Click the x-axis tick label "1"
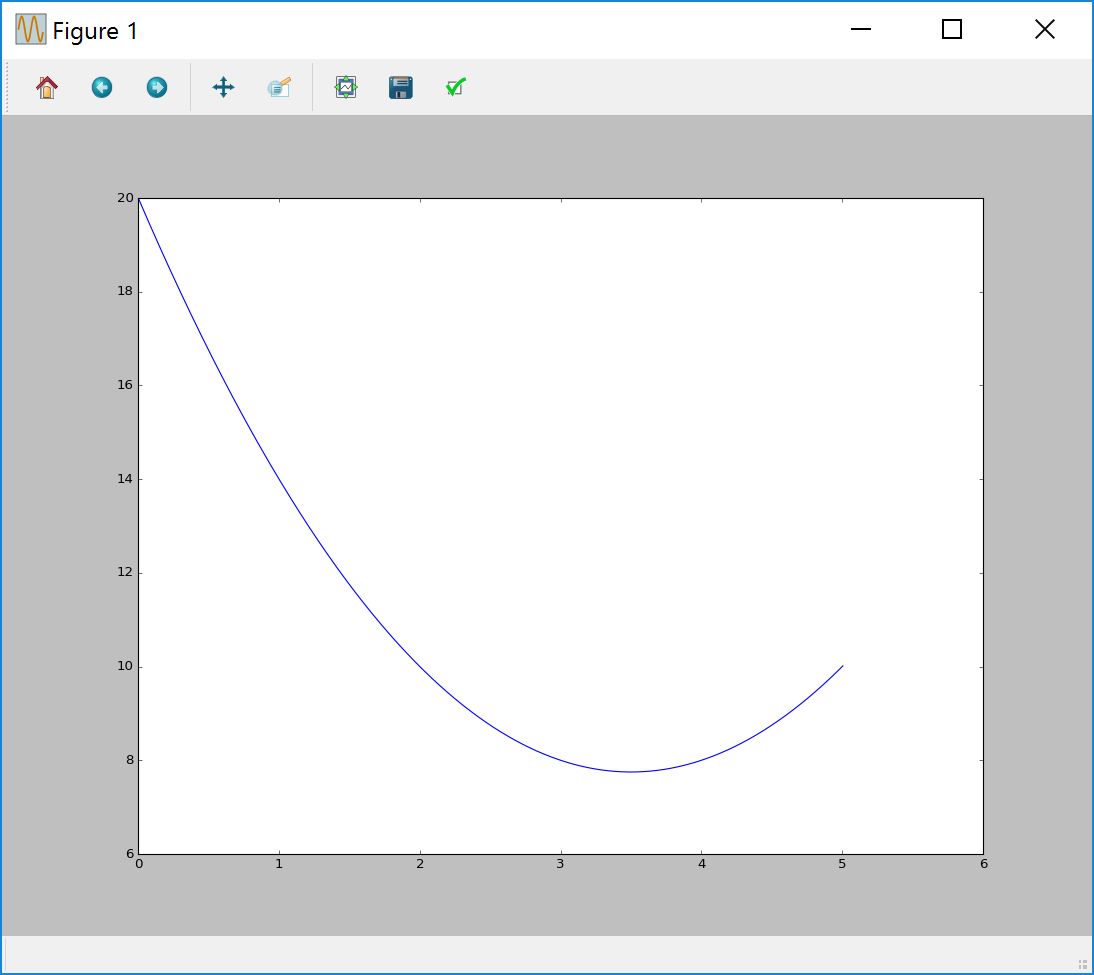The height and width of the screenshot is (975, 1094). click(x=279, y=864)
